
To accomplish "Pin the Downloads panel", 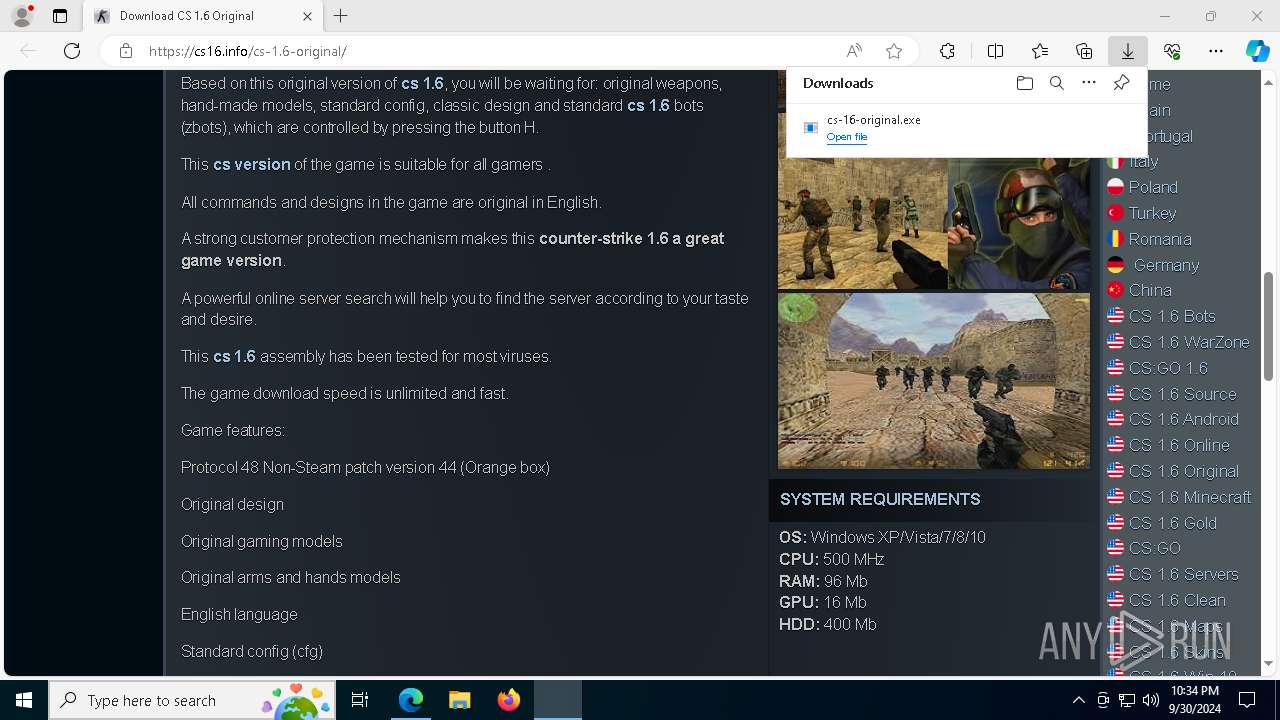I will 1121,83.
